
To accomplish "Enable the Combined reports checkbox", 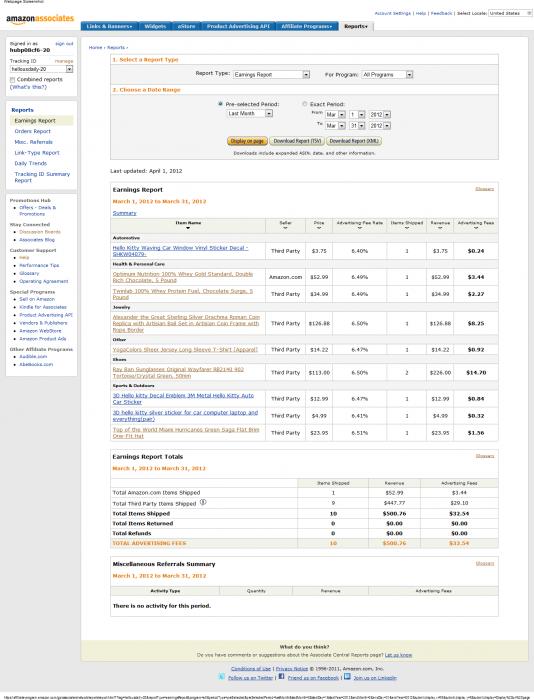I will tap(13, 79).
